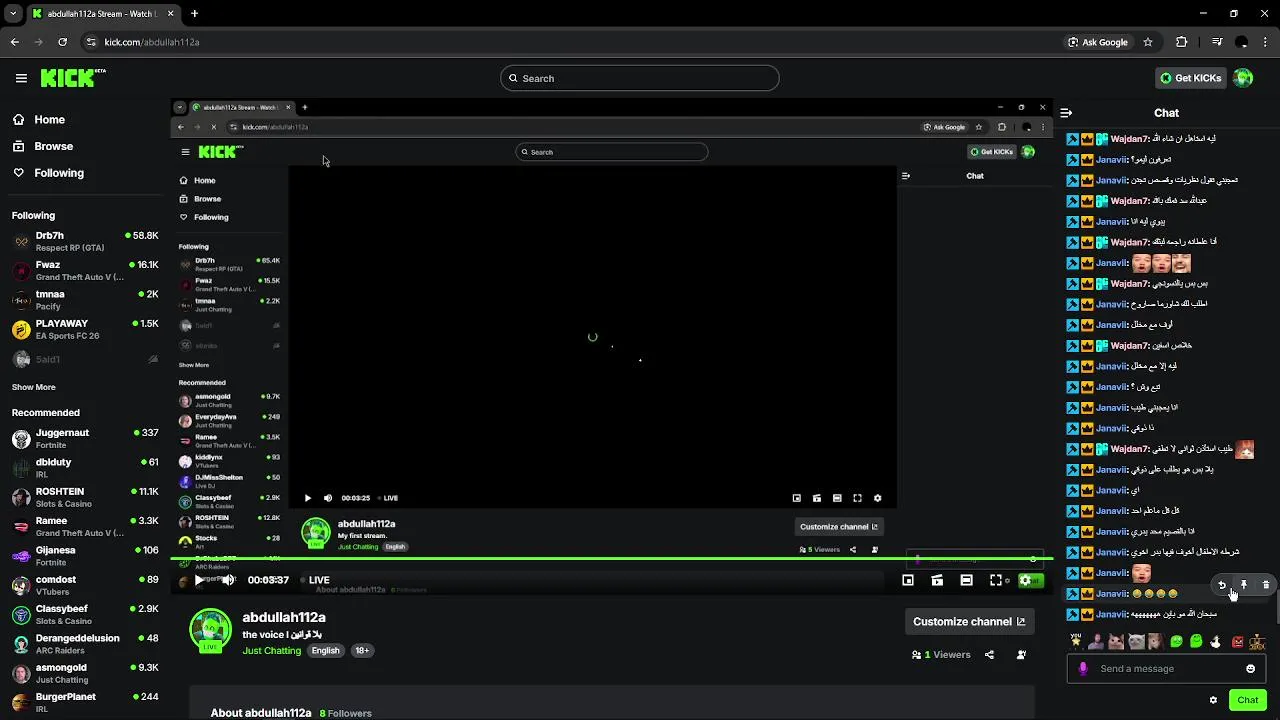Open chat settings gear beside Chat button

(1213, 700)
